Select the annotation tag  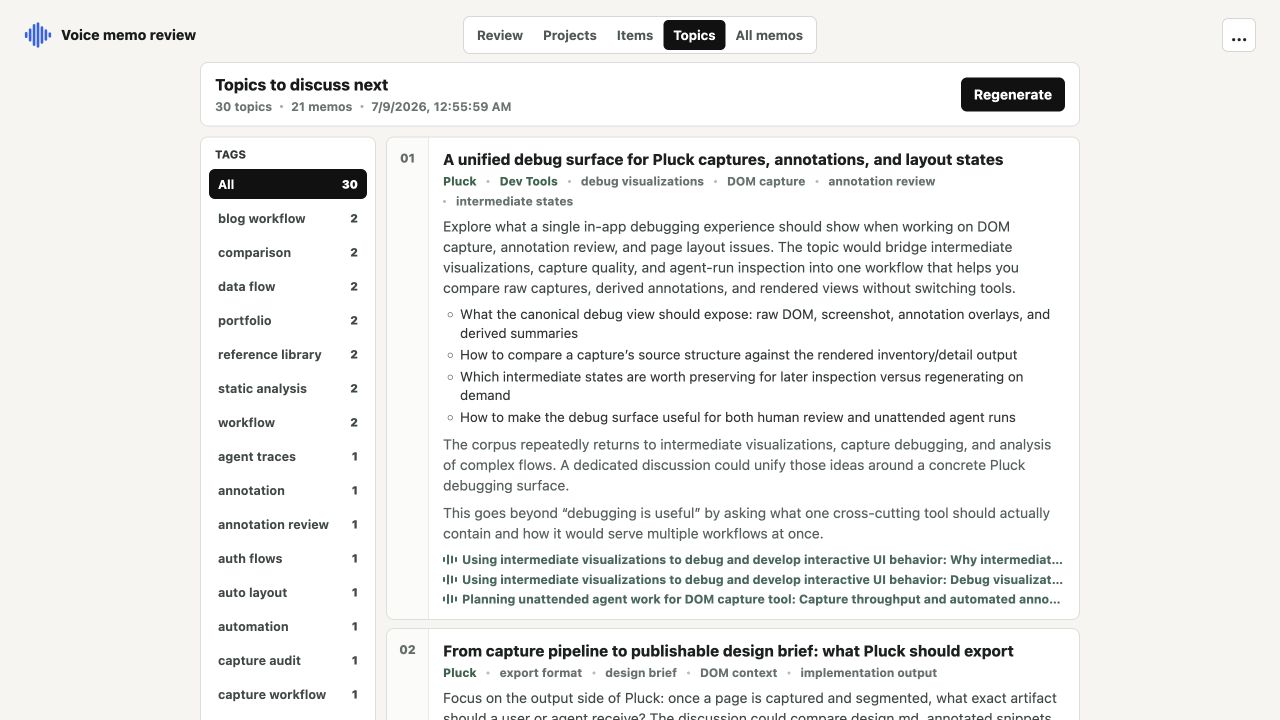288,490
